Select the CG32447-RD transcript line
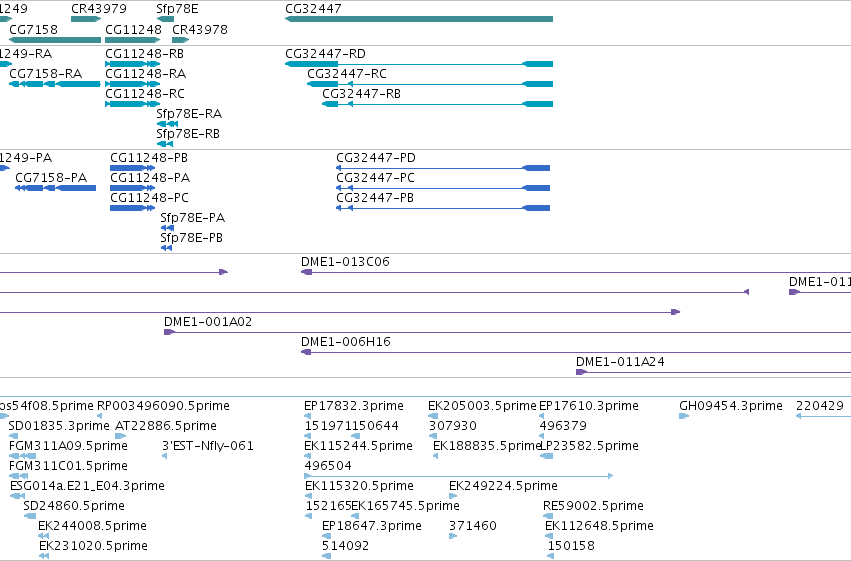Viewport: 851px width, 561px height. pyautogui.click(x=419, y=64)
